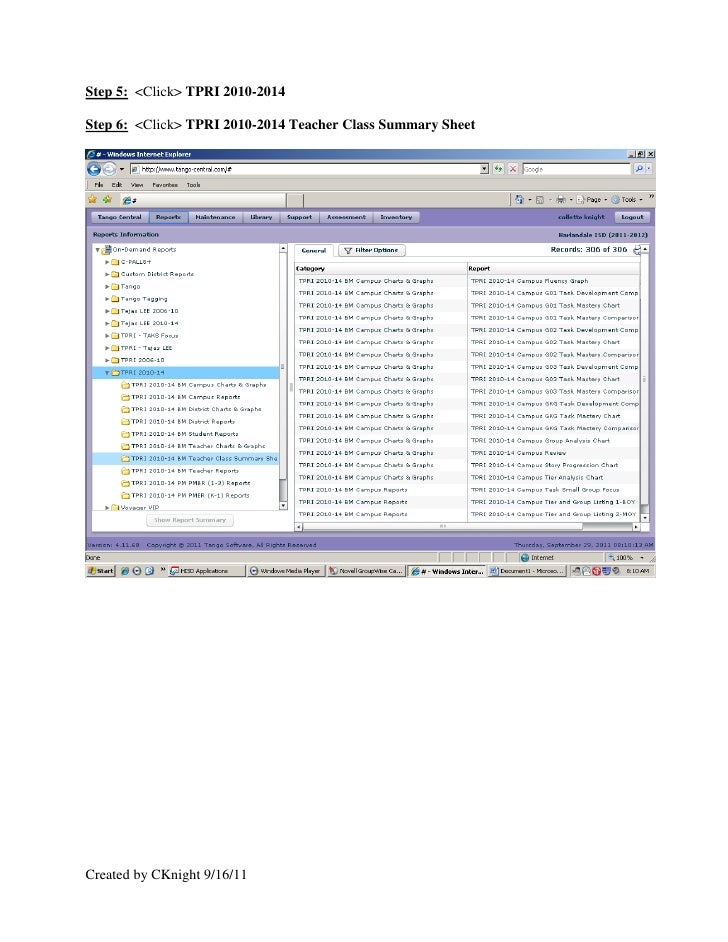
Task: Expand the TPRI 2006-10 node
Action: (x=108, y=360)
